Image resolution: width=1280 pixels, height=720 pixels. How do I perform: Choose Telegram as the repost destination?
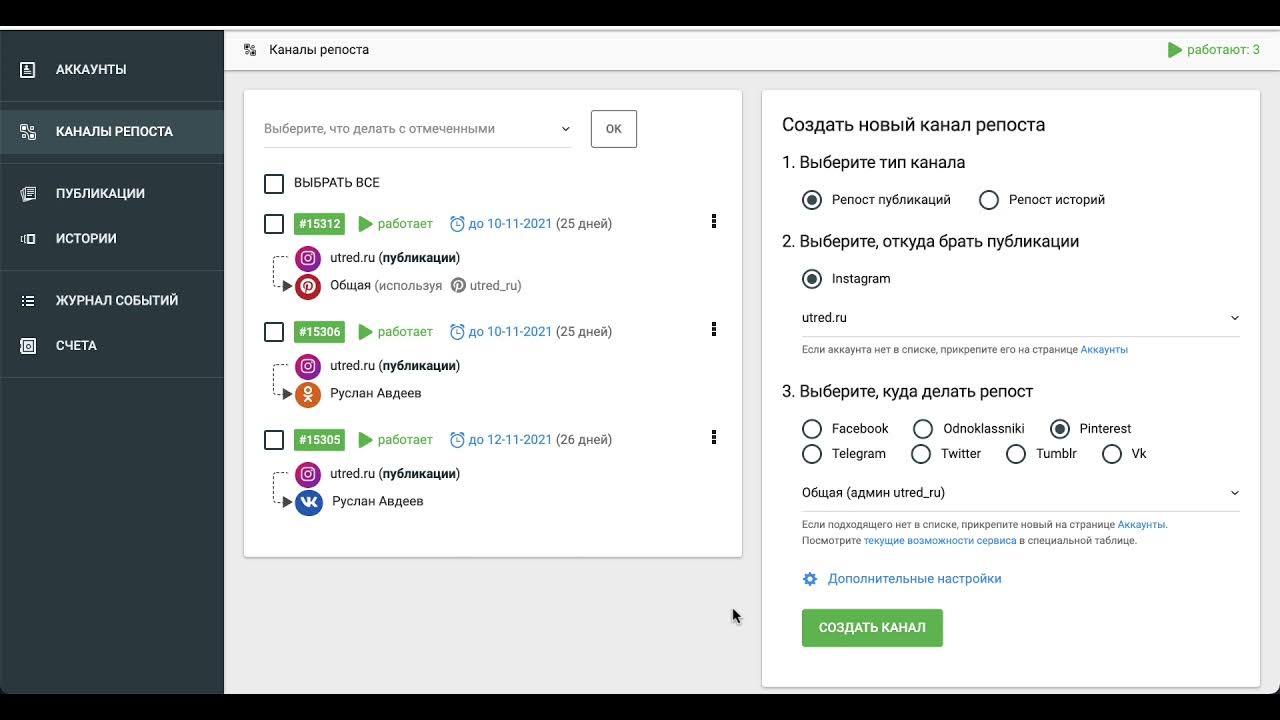click(x=813, y=454)
